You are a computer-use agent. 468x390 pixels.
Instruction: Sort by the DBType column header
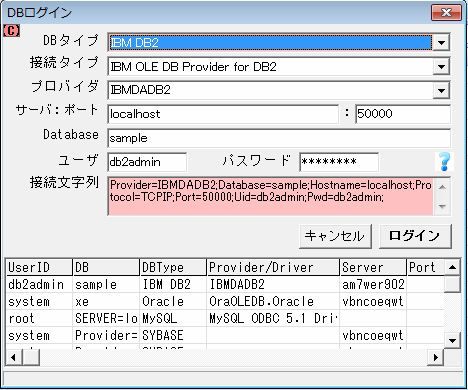click(173, 267)
